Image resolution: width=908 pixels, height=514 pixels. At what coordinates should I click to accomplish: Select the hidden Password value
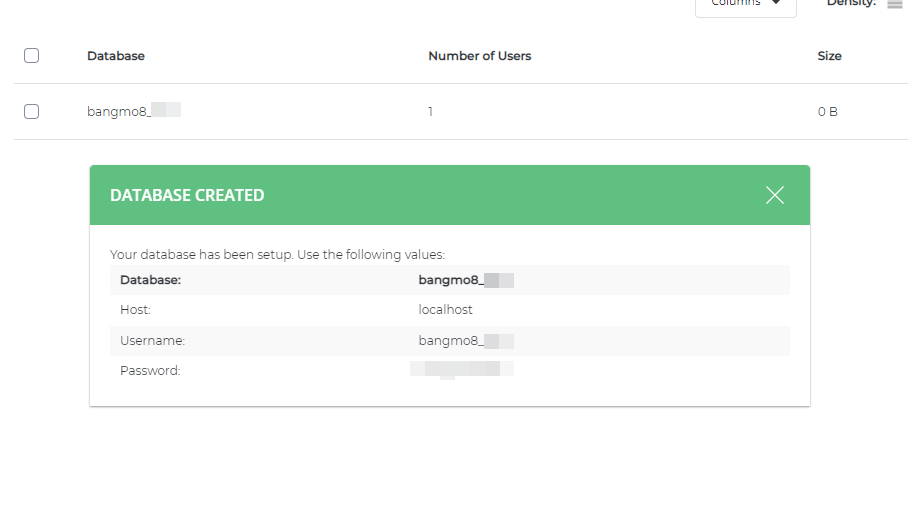[462, 369]
